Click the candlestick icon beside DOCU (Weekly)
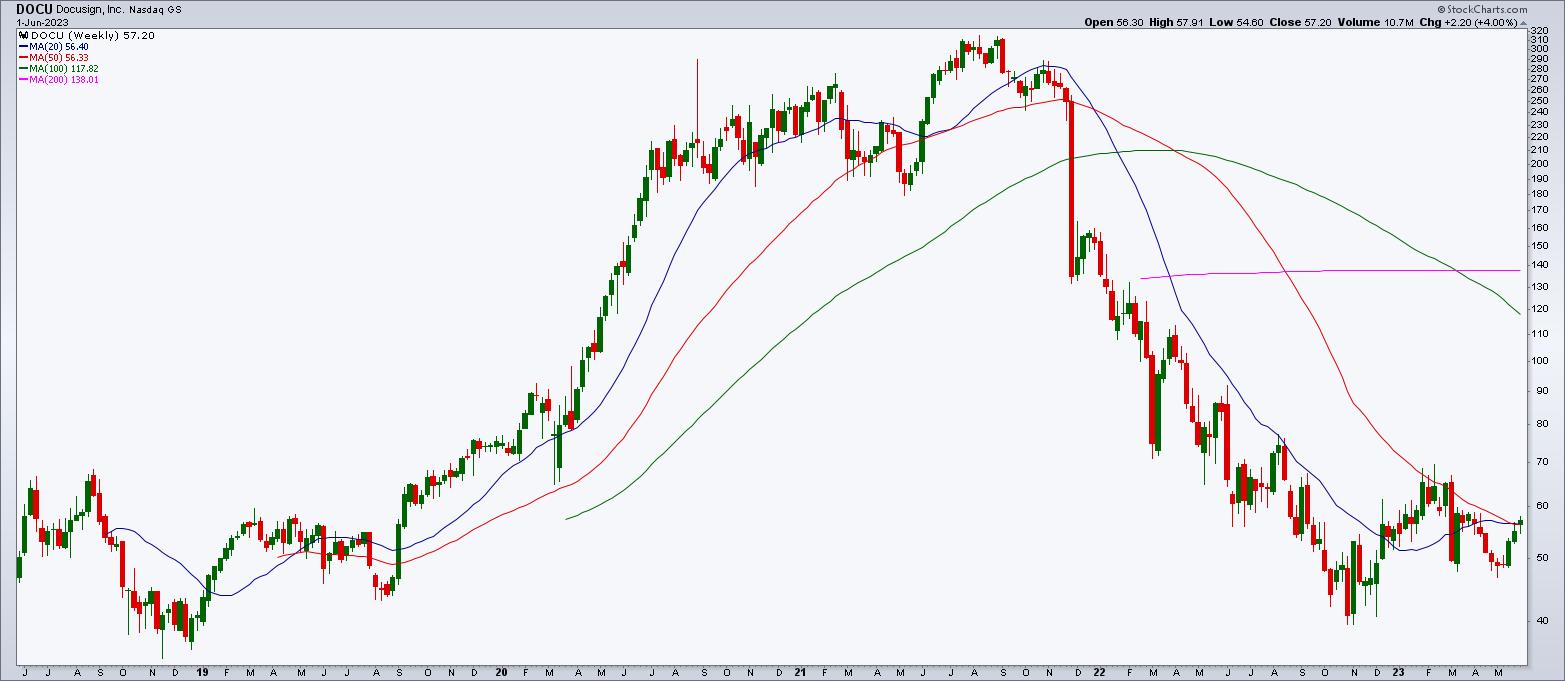 pyautogui.click(x=22, y=34)
